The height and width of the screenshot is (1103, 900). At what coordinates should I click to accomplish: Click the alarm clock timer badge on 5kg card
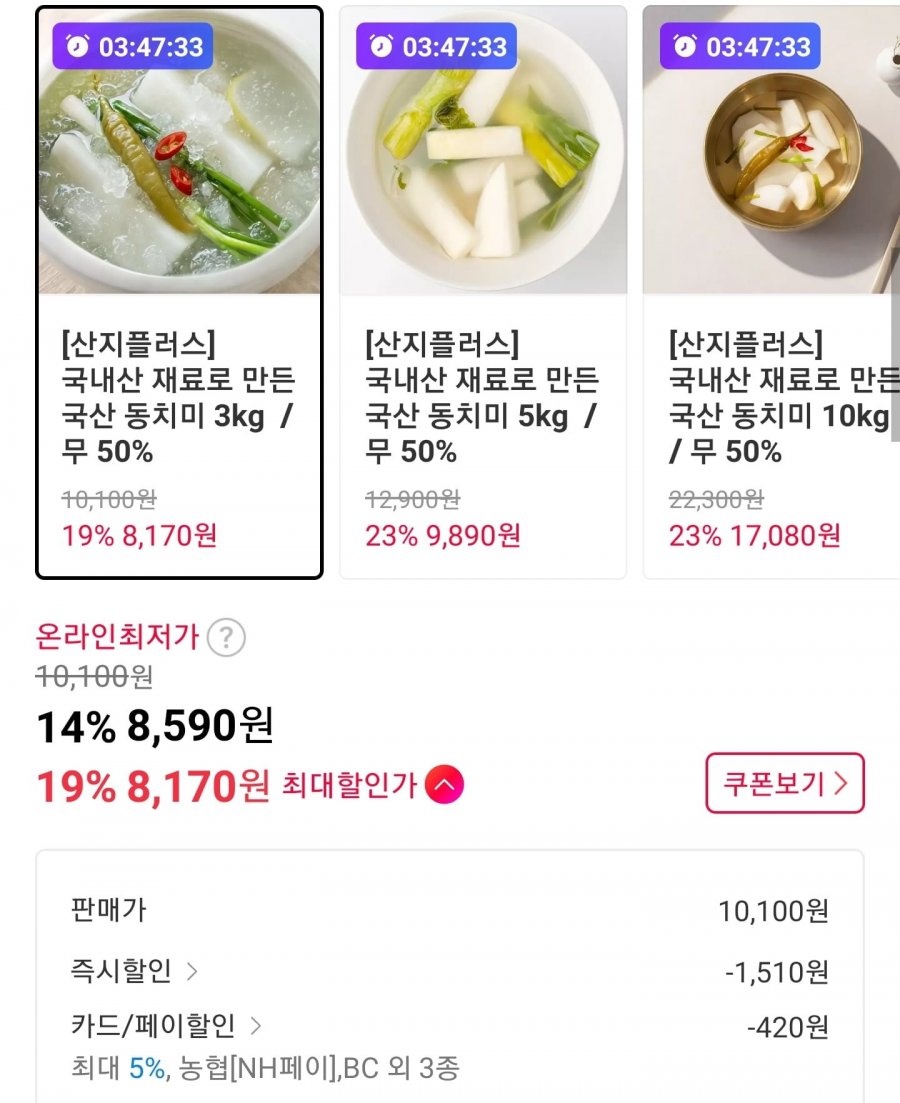437,46
